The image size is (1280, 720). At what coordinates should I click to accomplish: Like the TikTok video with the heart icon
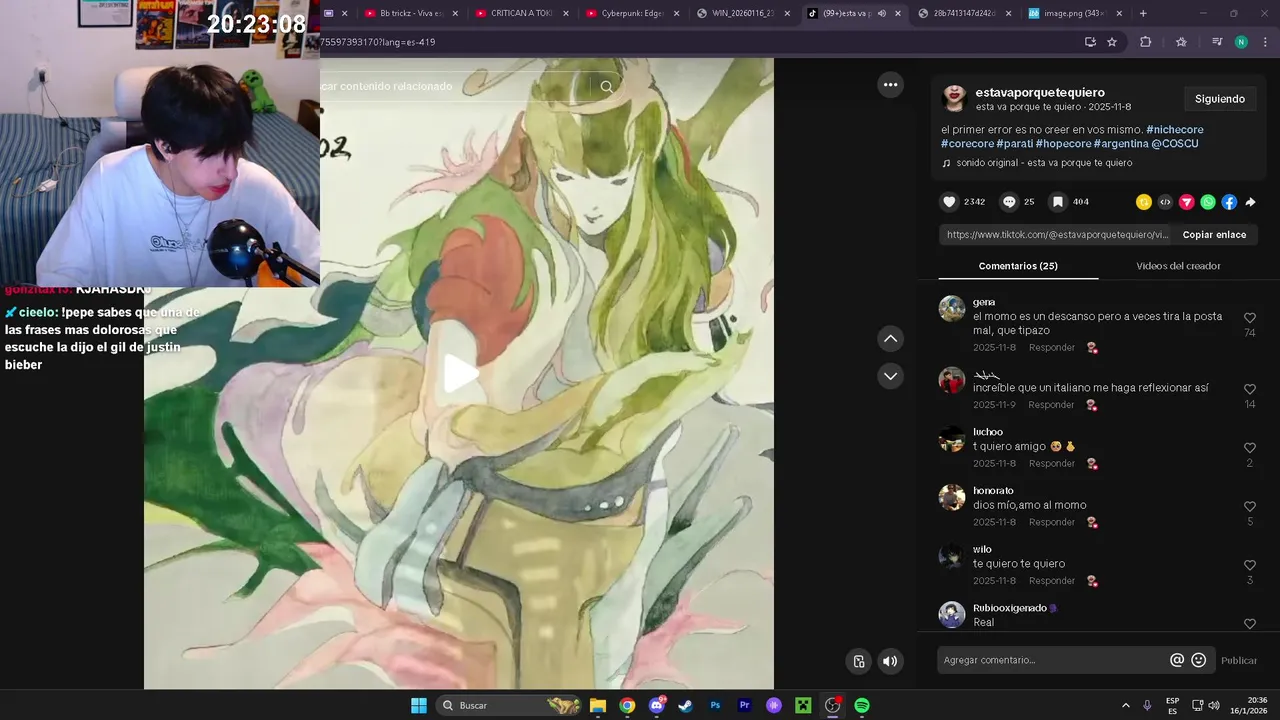pos(949,202)
